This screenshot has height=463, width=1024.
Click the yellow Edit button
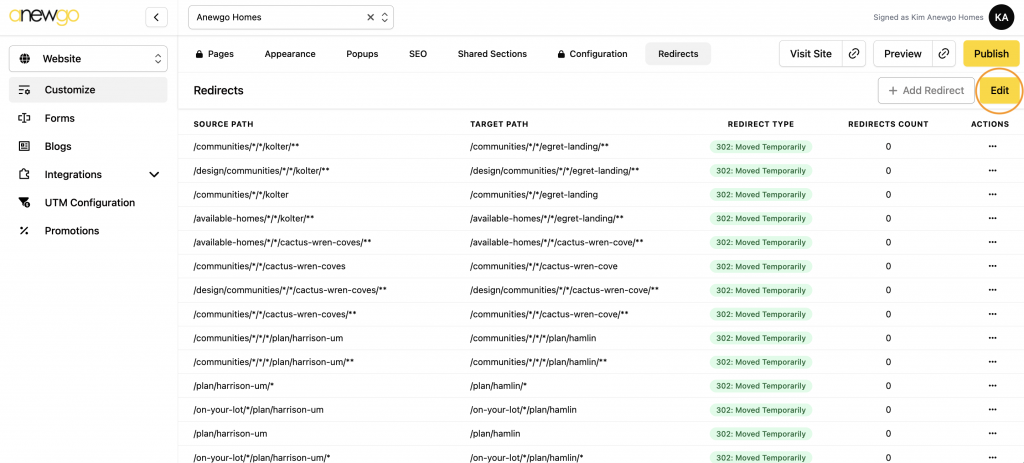[x=999, y=91]
